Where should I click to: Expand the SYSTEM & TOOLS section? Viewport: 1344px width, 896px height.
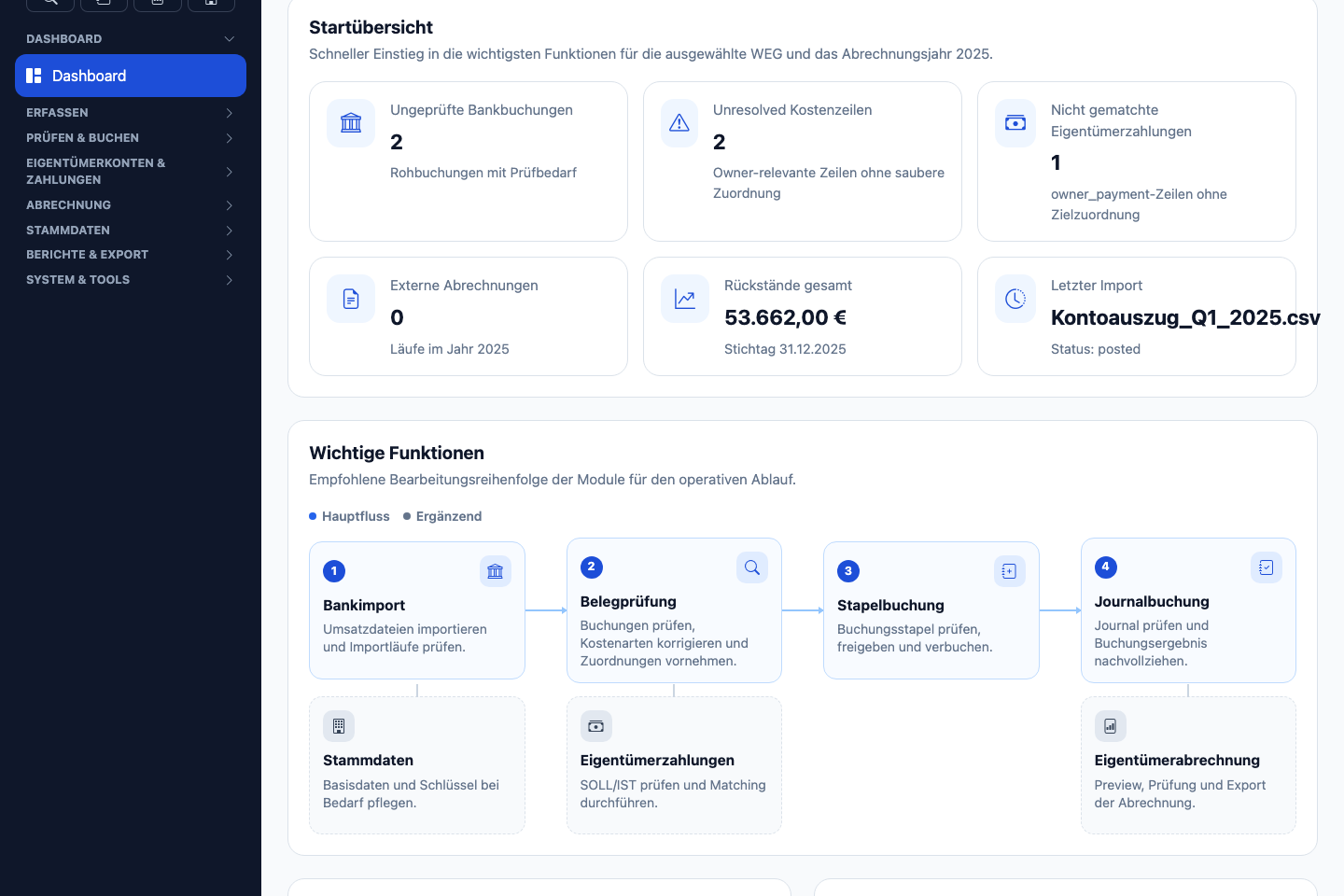(131, 280)
